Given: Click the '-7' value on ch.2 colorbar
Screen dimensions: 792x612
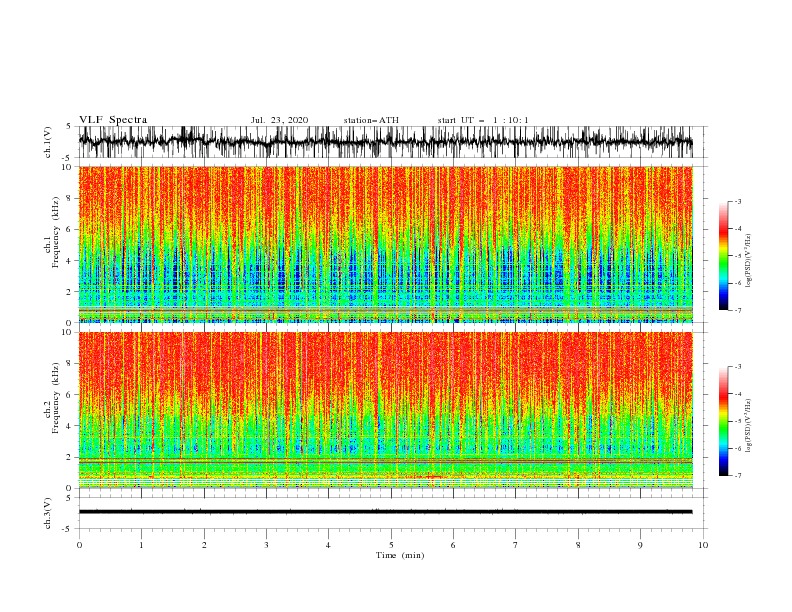Looking at the screenshot, I should [737, 476].
